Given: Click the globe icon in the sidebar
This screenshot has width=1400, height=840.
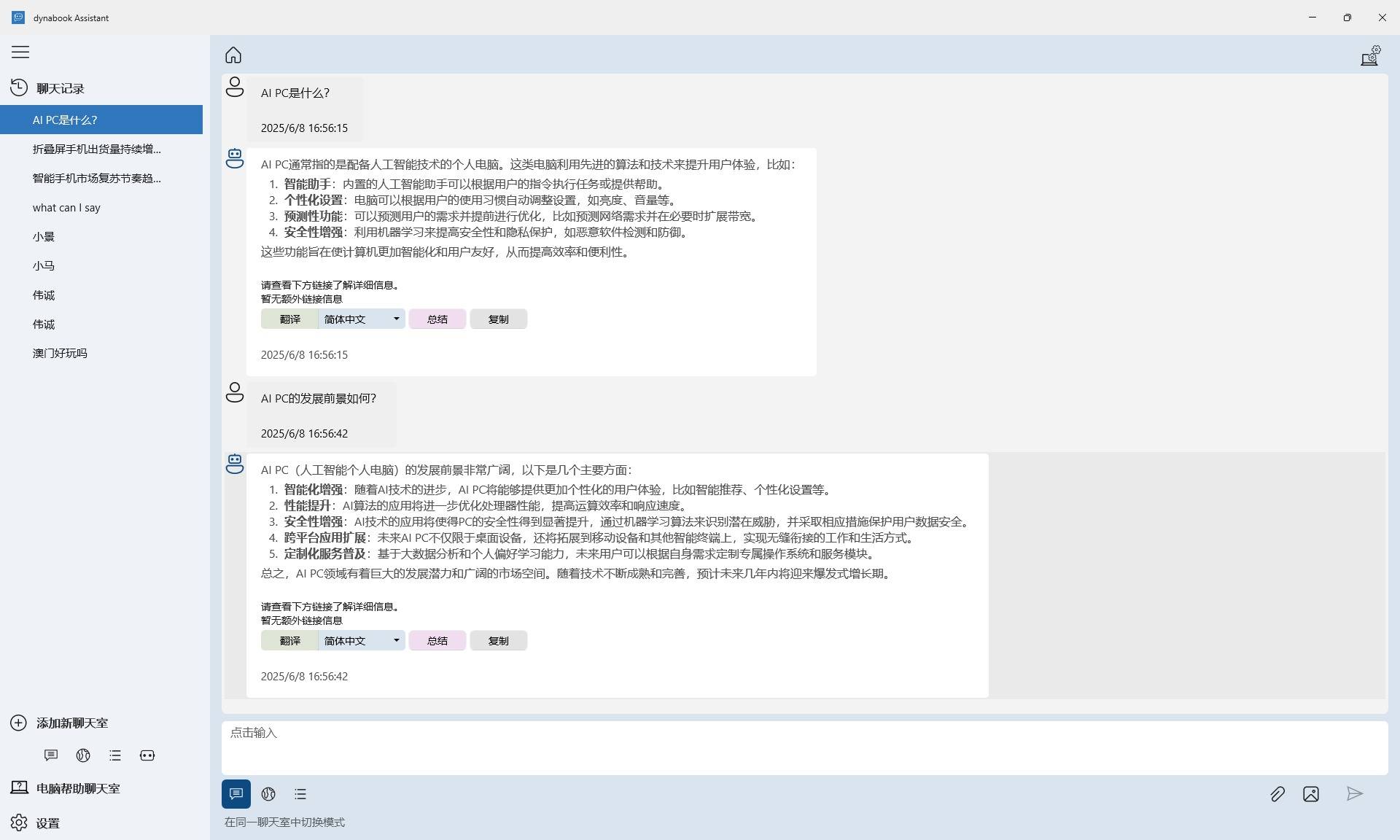Looking at the screenshot, I should point(83,755).
